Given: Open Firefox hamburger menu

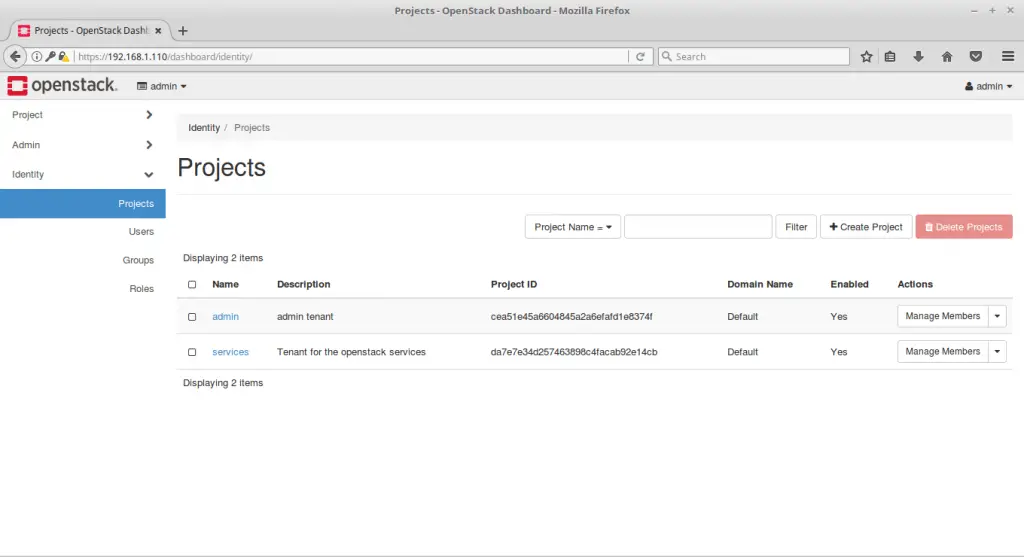Looking at the screenshot, I should 1008,57.
